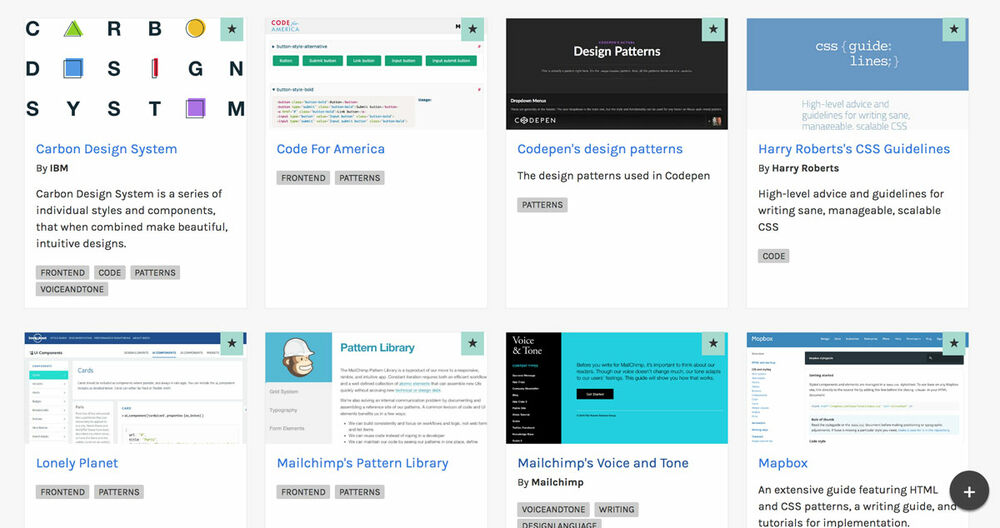Select CODE tag on Harry Roberts's CSS Guidelines

[x=774, y=256]
